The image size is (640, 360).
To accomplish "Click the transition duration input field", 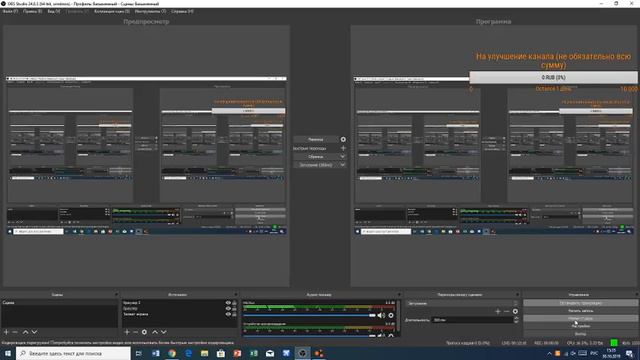I will click(472, 320).
